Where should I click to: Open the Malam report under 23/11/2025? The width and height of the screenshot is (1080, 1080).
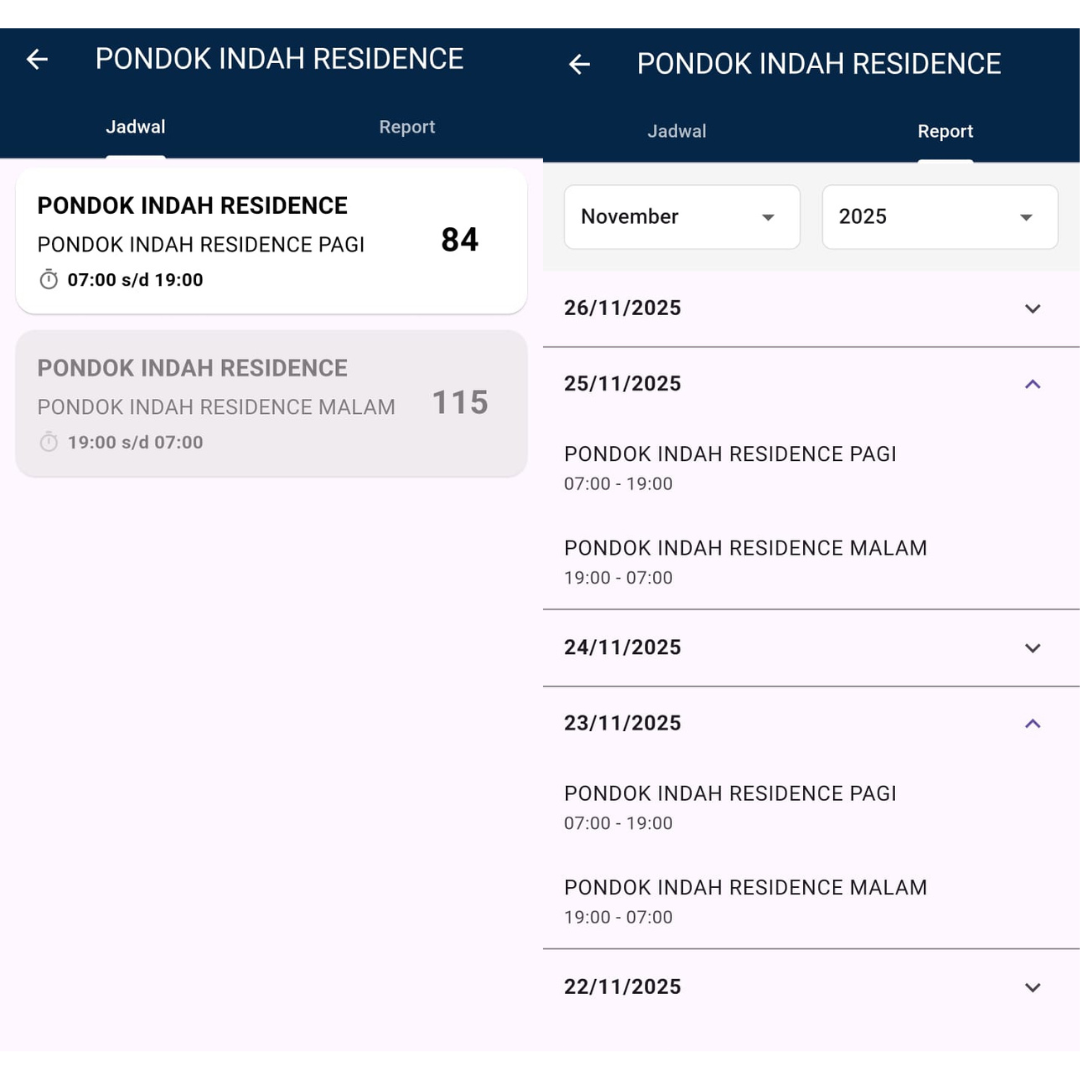[745, 901]
